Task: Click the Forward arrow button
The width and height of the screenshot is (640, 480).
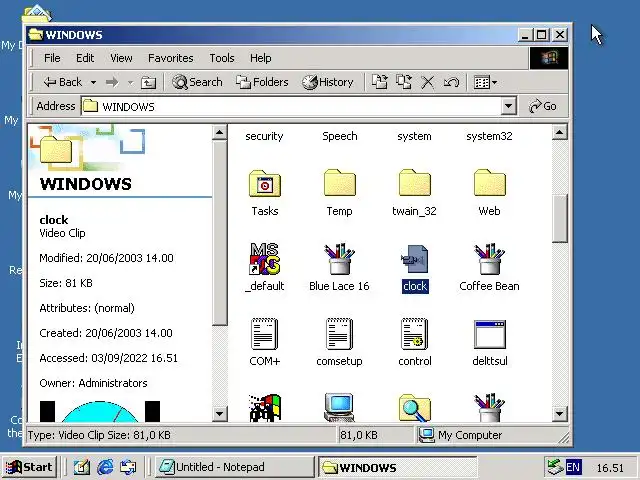Action: [112, 82]
